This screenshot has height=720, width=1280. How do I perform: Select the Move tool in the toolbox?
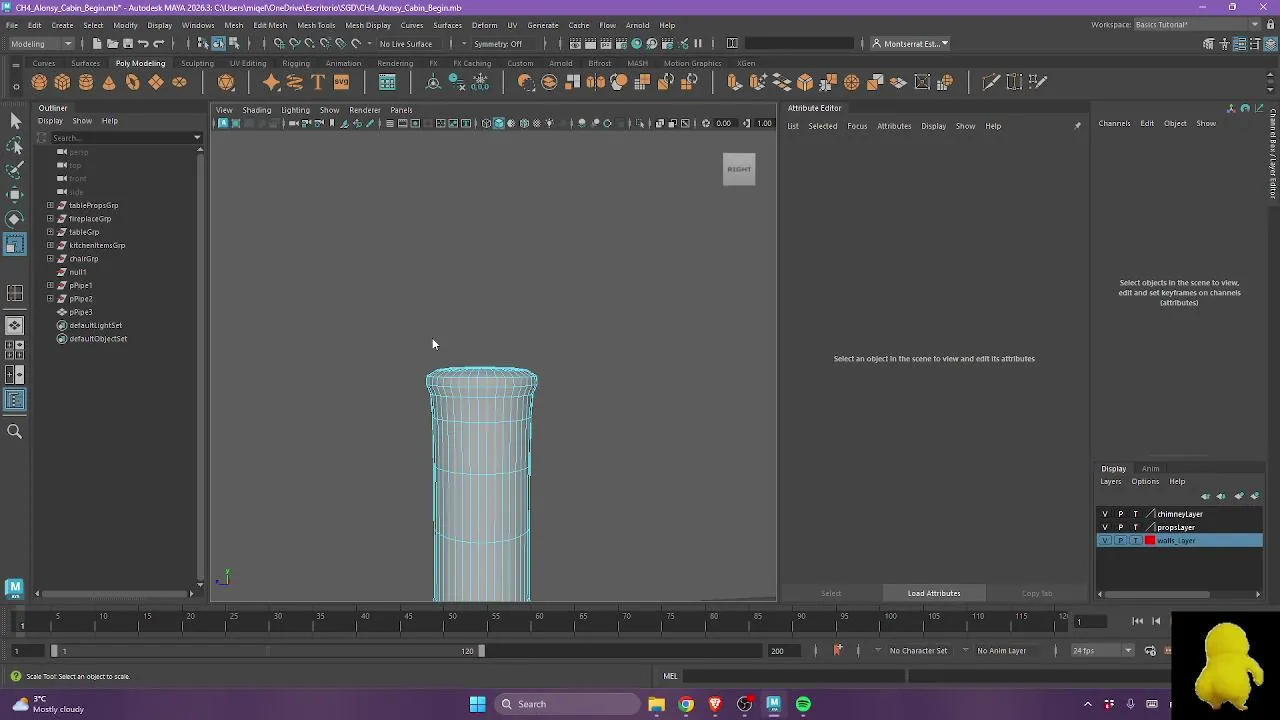point(15,194)
